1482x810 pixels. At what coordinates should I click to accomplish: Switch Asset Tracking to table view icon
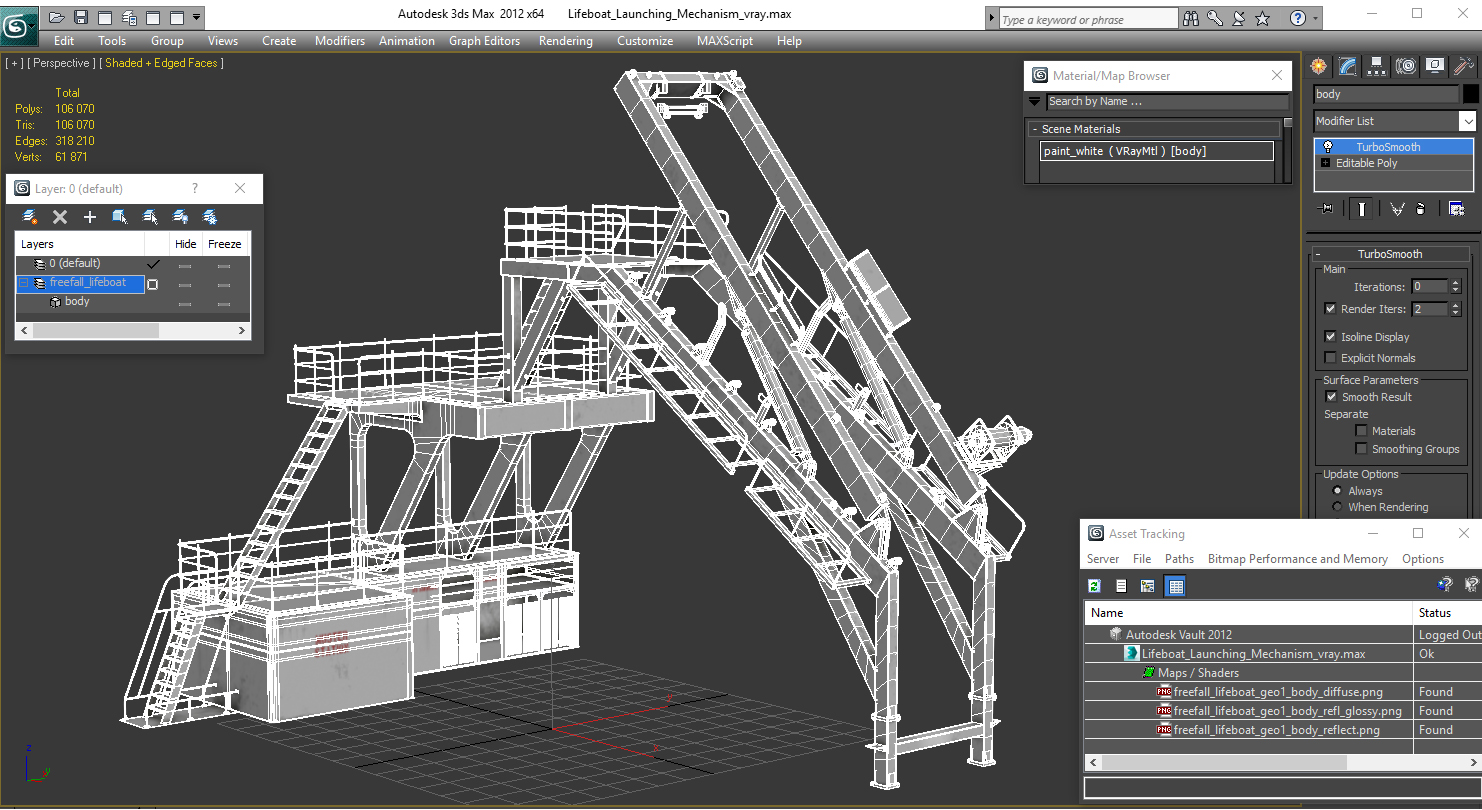pyautogui.click(x=1176, y=586)
